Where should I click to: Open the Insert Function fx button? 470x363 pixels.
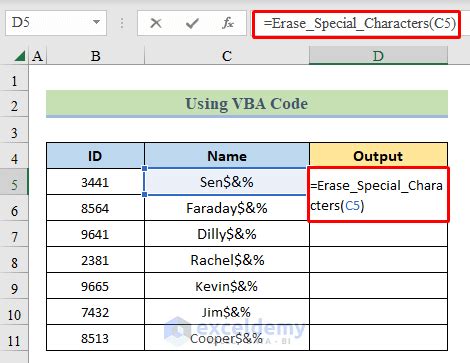[228, 23]
